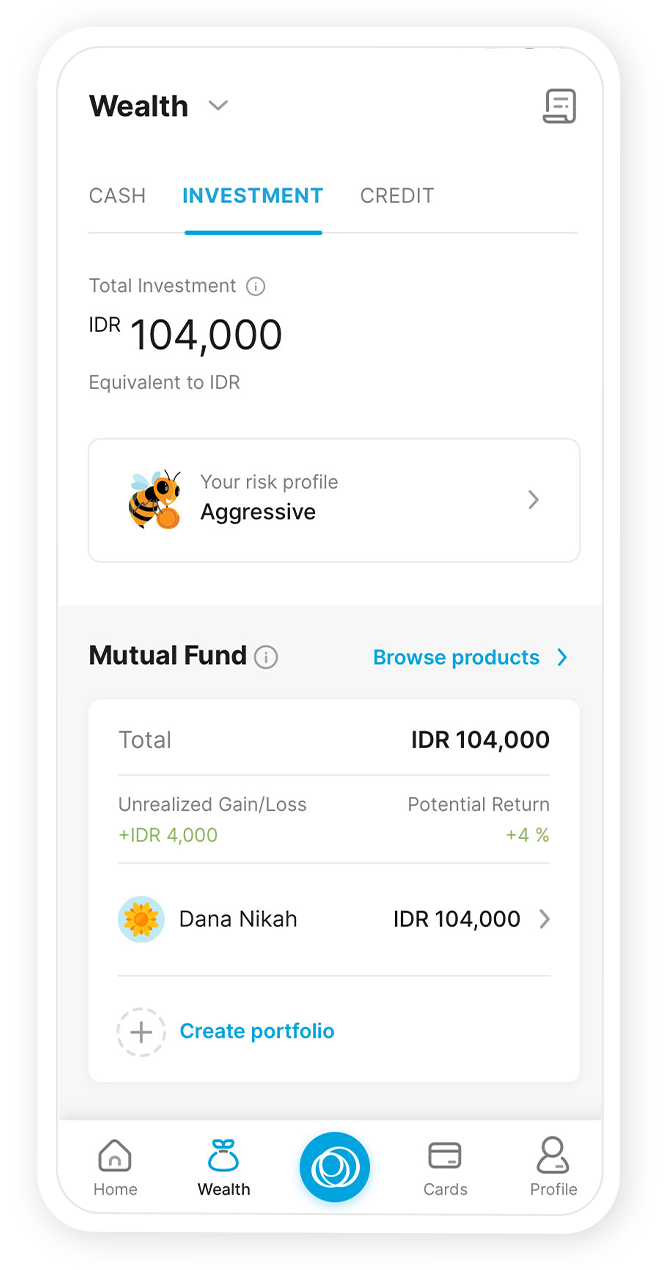Tap the Dana Nikah sunflower icon

coord(141,919)
